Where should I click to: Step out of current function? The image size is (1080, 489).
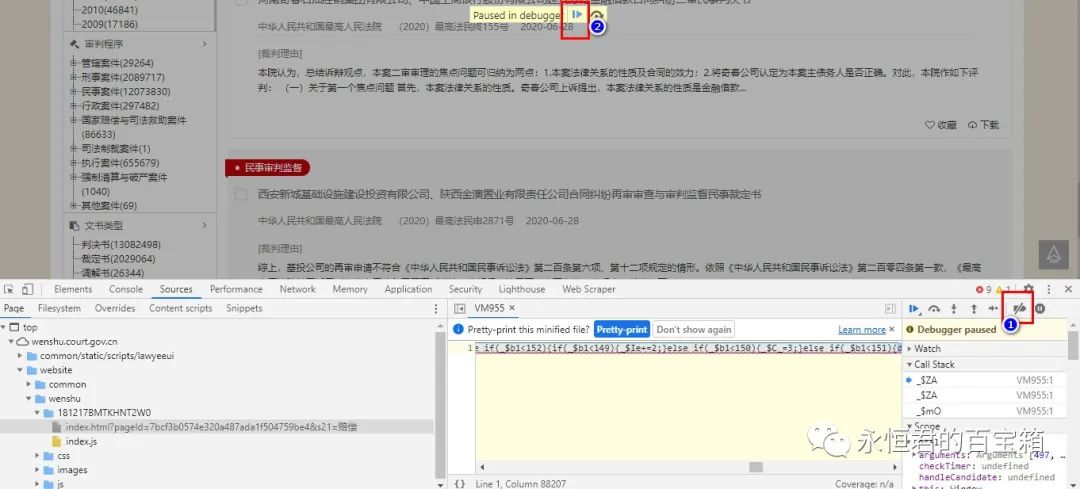click(x=973, y=309)
